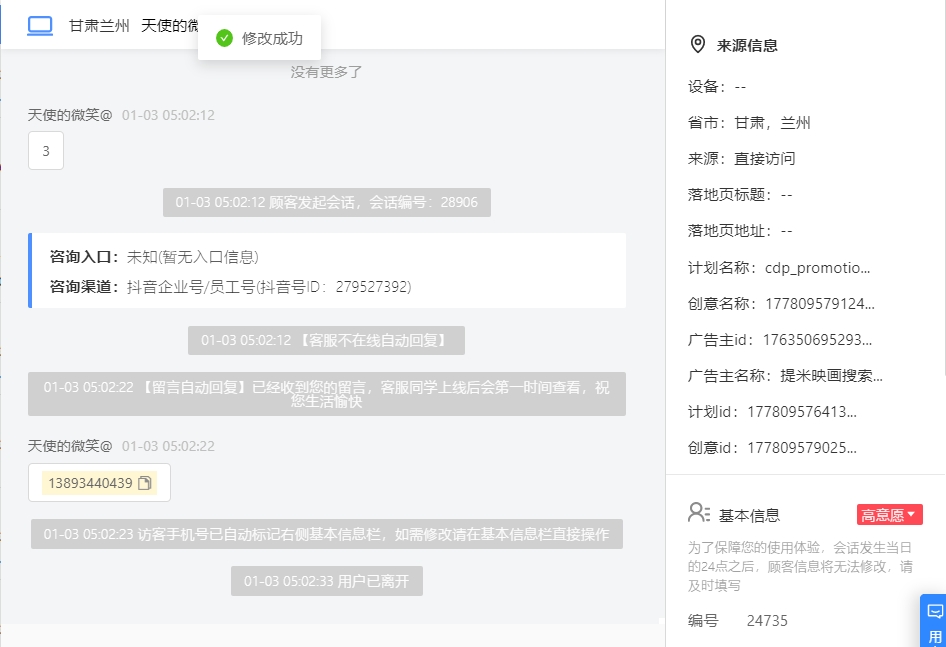This screenshot has width=946, height=647.
Task: Click the 落地页地址 row
Action: [740, 231]
